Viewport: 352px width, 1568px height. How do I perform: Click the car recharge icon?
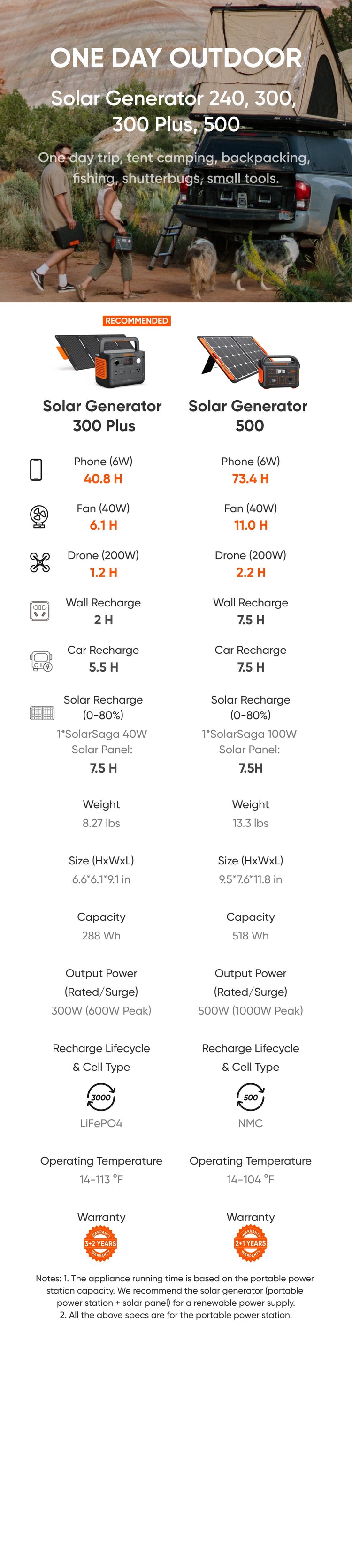pos(41,660)
